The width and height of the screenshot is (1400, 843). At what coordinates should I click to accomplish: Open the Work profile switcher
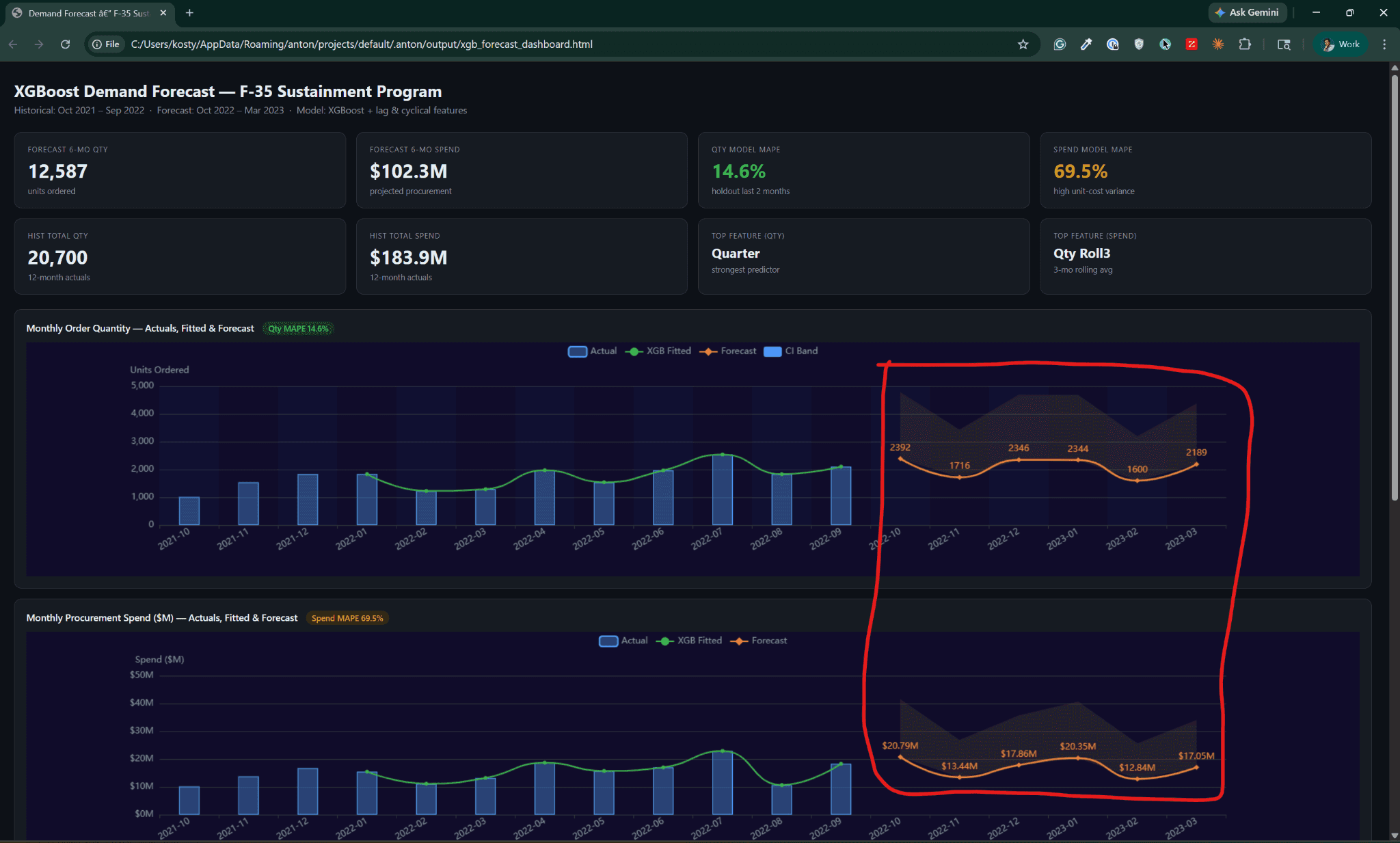click(x=1341, y=44)
